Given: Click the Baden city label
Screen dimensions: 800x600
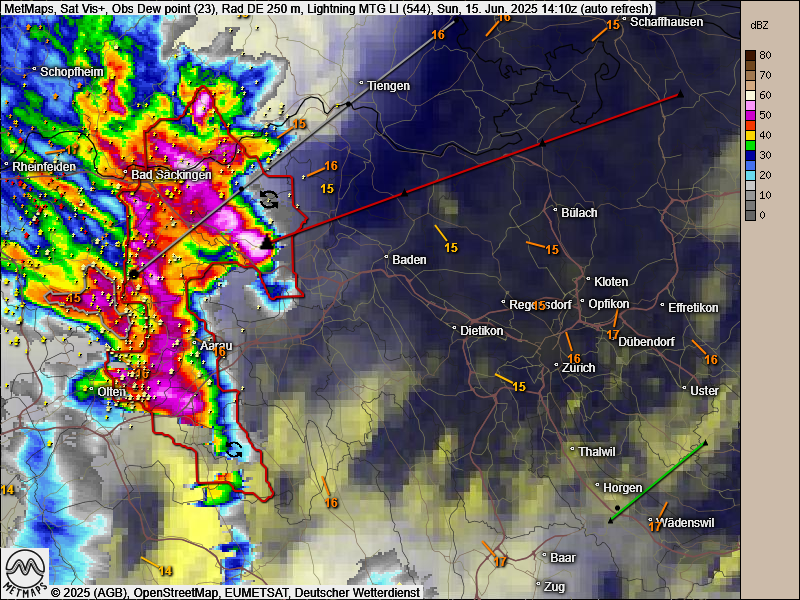Looking at the screenshot, I should click(x=409, y=260).
